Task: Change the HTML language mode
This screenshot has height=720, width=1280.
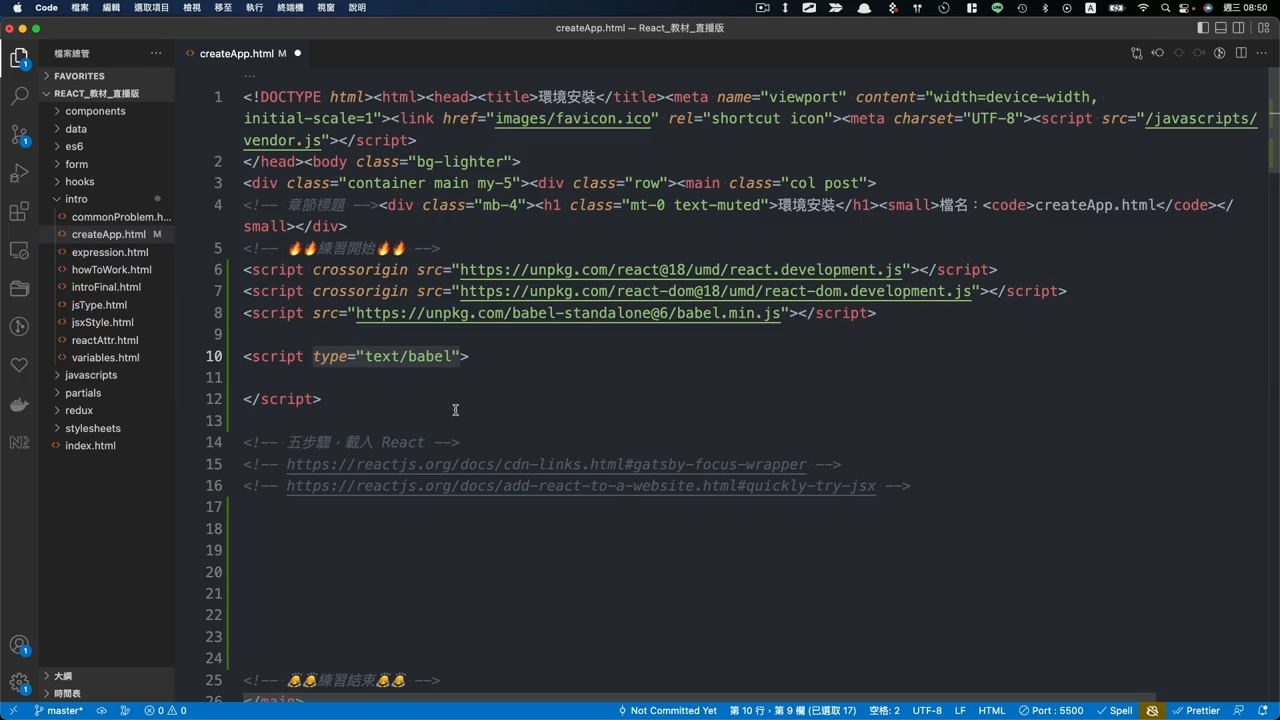Action: [991, 711]
